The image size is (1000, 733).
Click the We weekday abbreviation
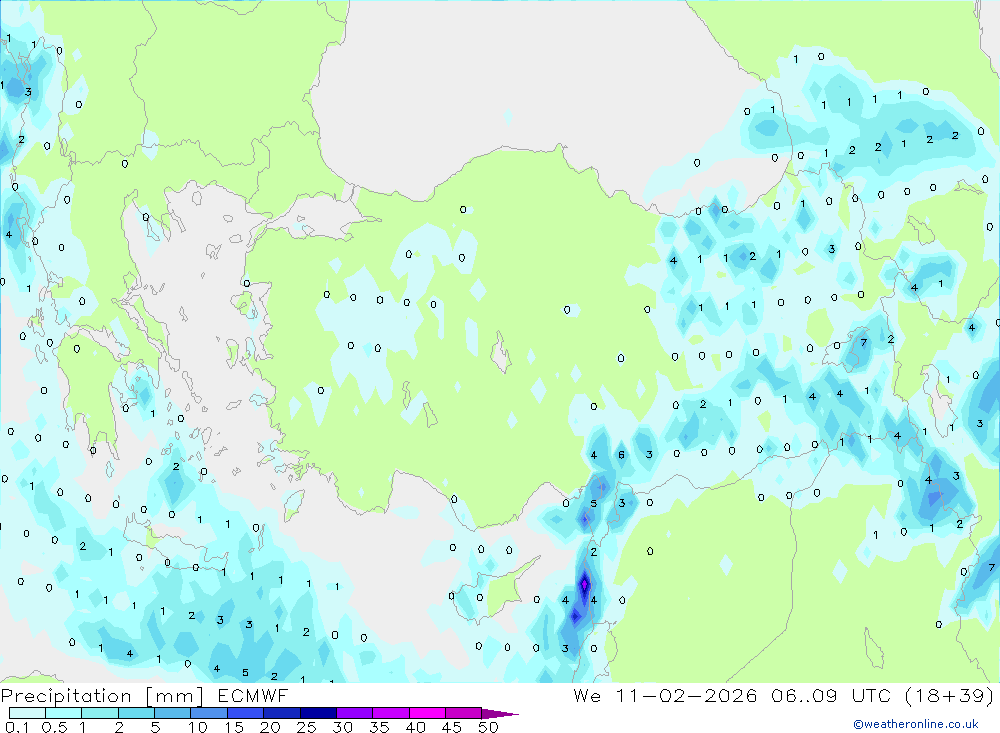[587, 695]
